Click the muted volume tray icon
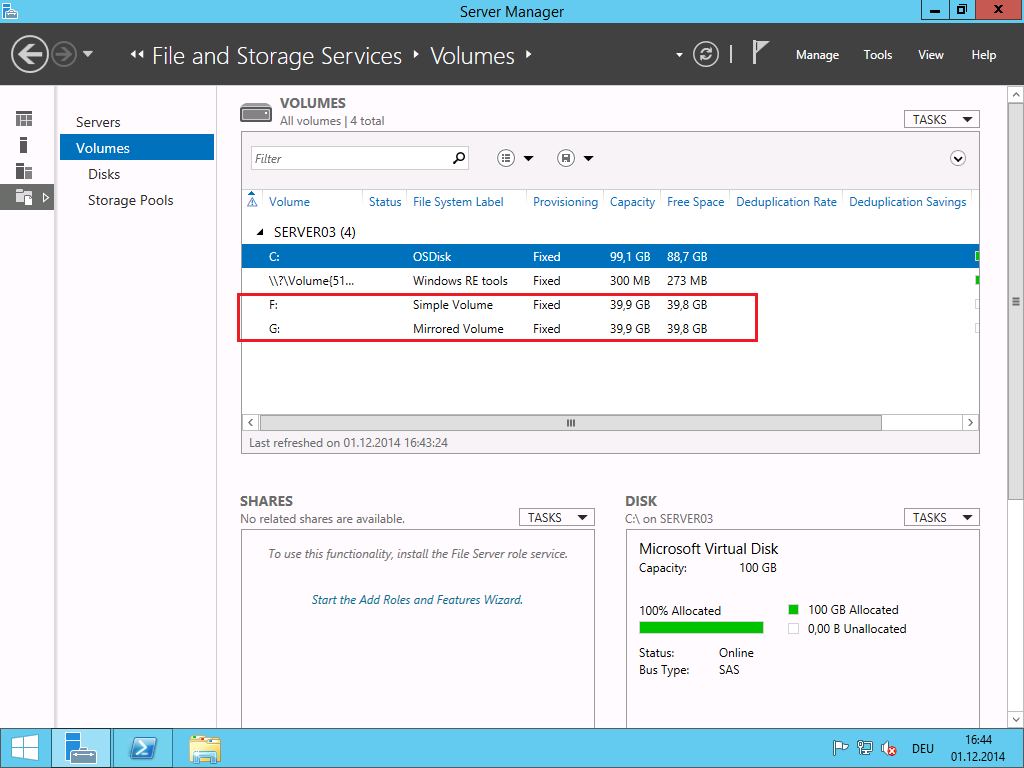The height and width of the screenshot is (768, 1024). [889, 748]
